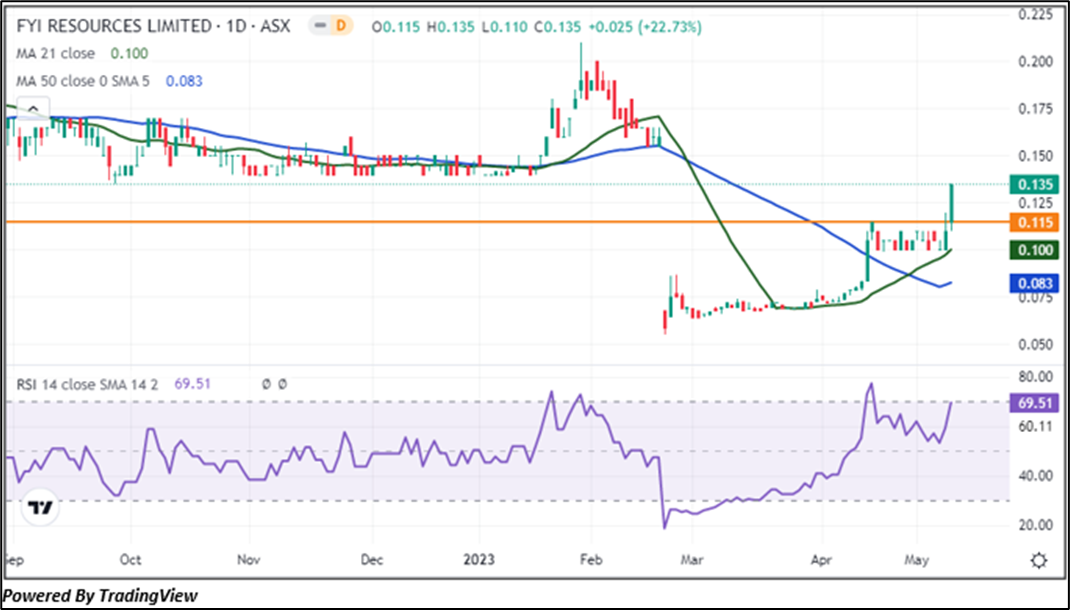Click the Apr label on time axis
This screenshot has height=610, width=1070.
pos(822,560)
